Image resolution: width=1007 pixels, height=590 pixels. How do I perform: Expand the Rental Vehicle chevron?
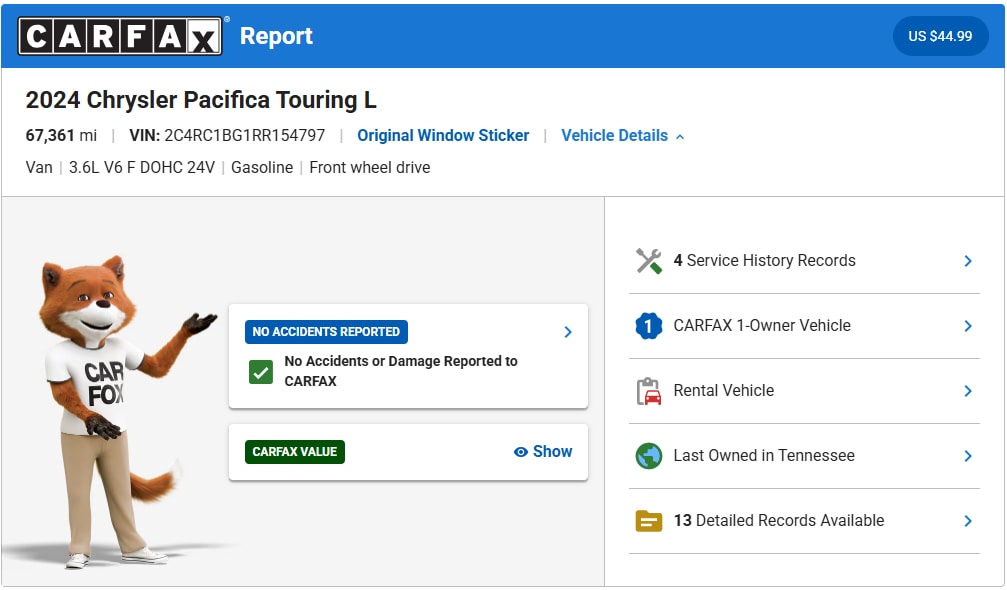click(x=968, y=391)
